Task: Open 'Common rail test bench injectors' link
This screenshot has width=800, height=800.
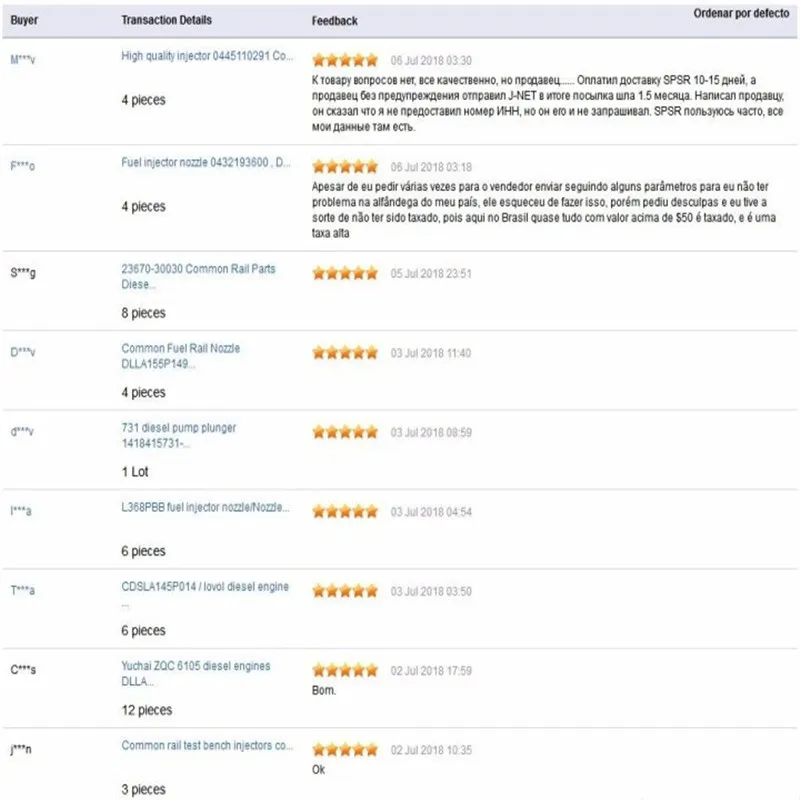Action: coord(208,745)
